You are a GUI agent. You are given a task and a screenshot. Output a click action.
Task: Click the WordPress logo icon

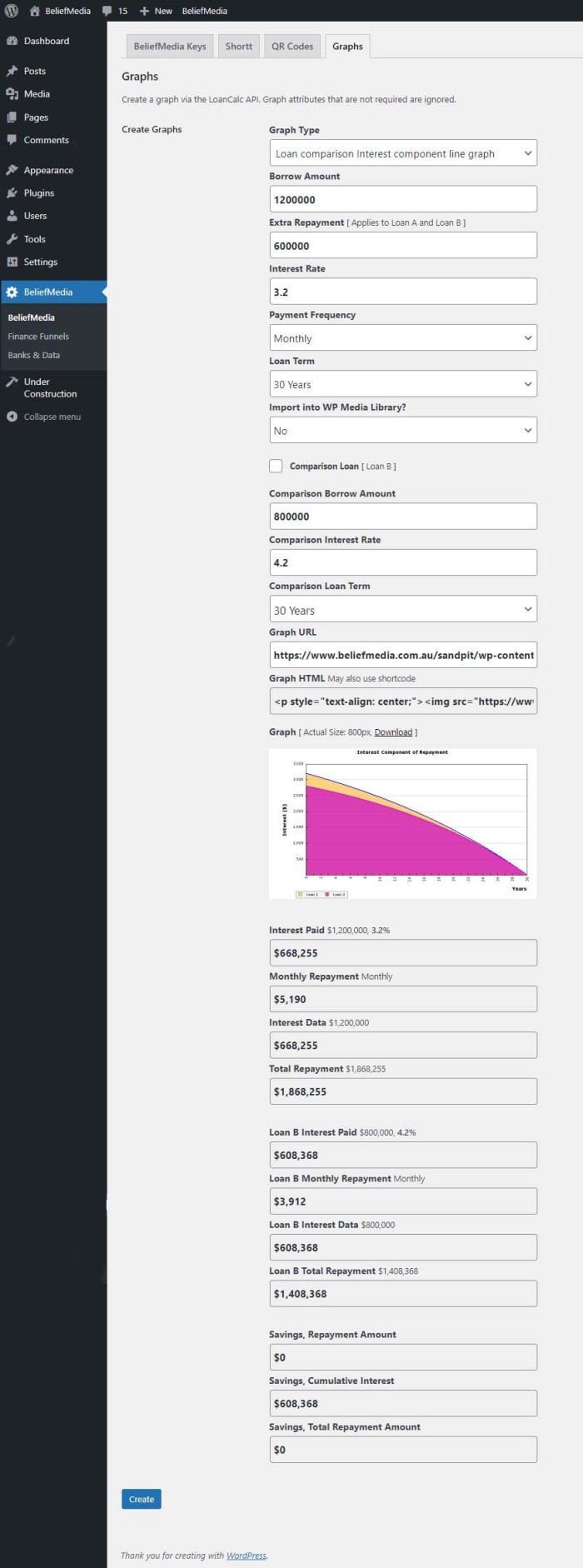click(x=12, y=11)
